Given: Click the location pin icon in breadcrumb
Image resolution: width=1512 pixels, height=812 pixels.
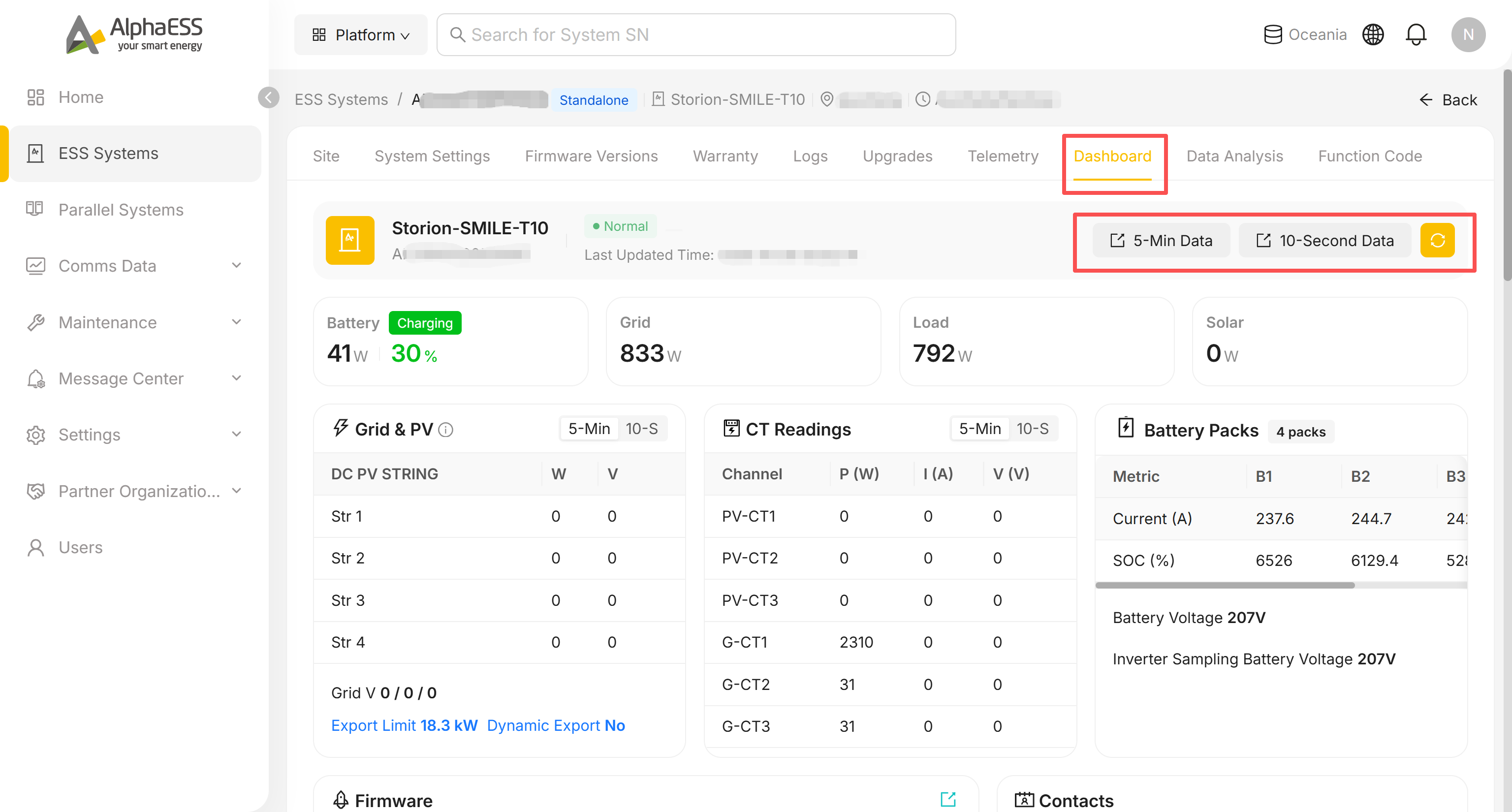Looking at the screenshot, I should click(826, 100).
